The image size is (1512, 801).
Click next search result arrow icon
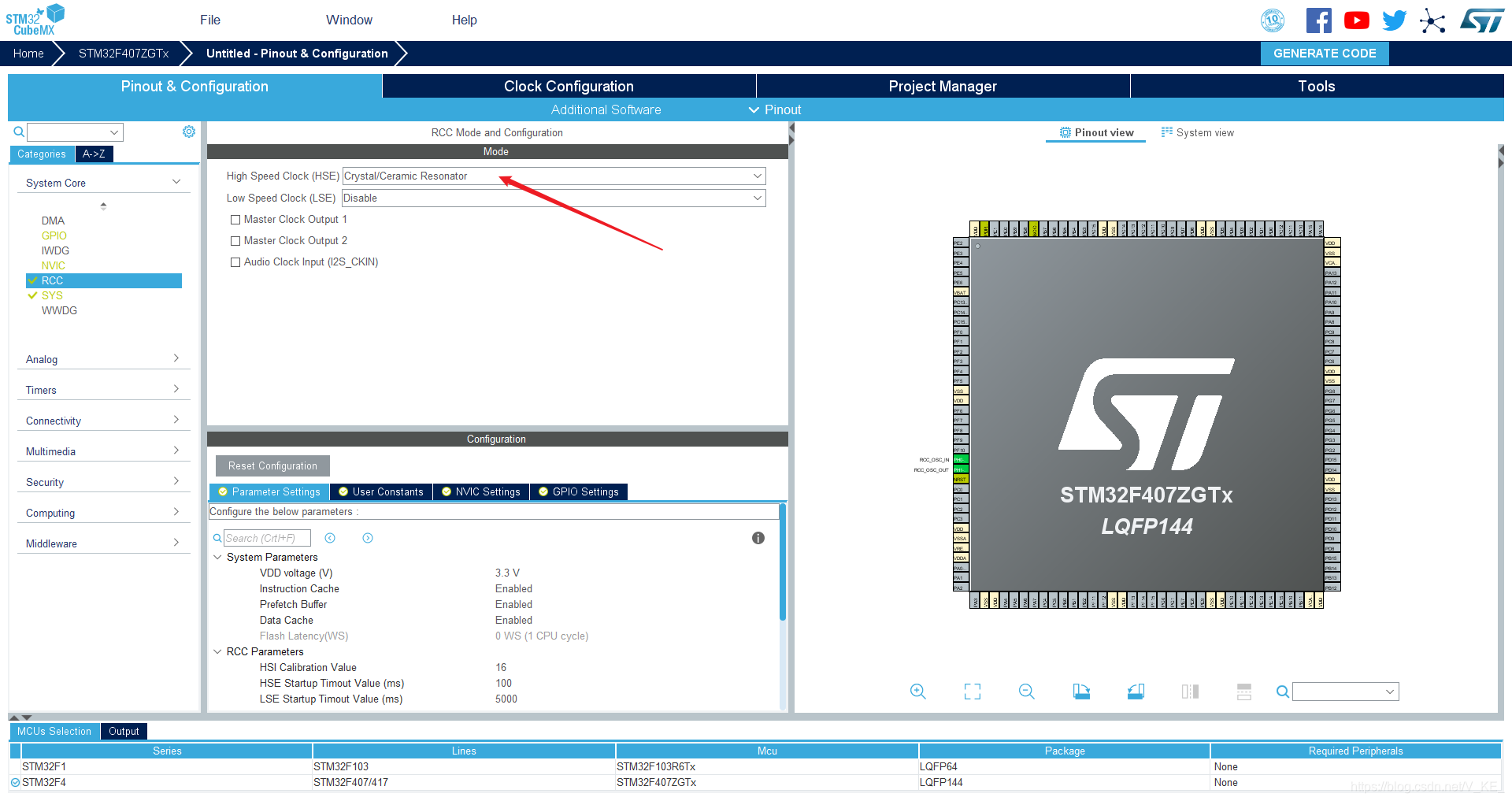(368, 538)
